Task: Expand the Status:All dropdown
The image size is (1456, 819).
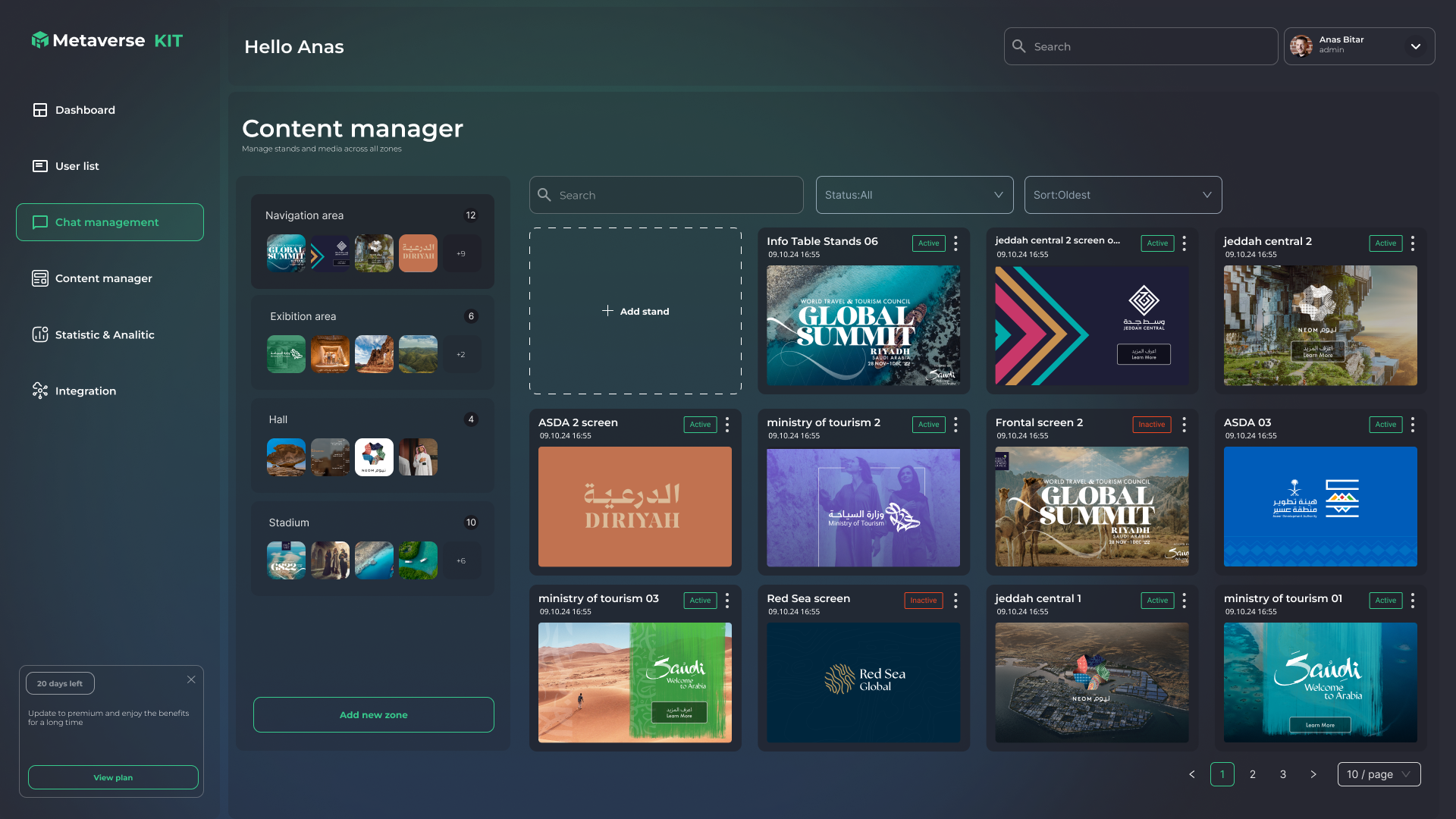Action: pyautogui.click(x=914, y=195)
